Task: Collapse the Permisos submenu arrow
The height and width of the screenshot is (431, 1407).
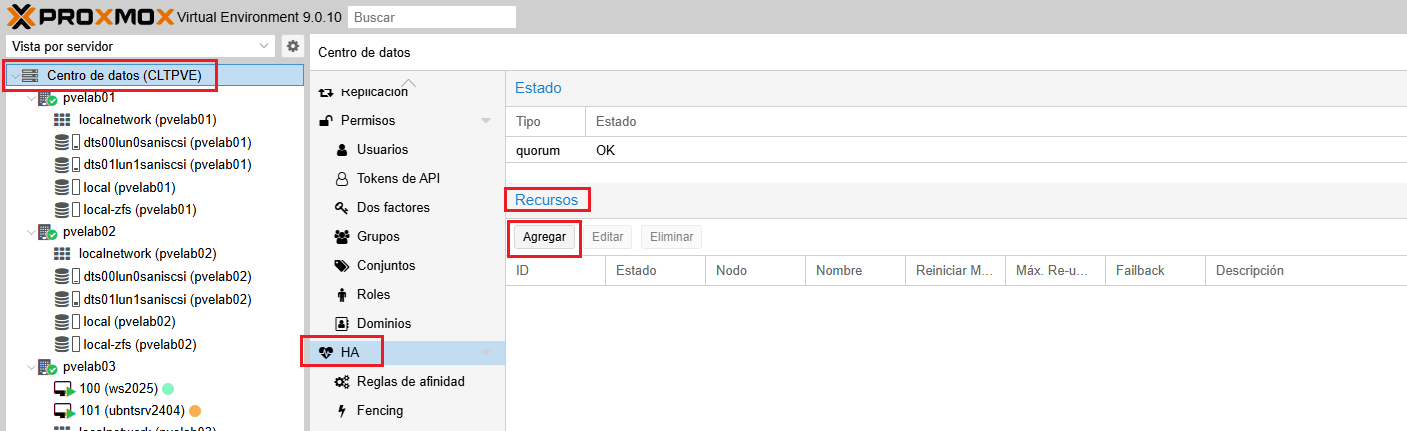Action: pyautogui.click(x=486, y=121)
